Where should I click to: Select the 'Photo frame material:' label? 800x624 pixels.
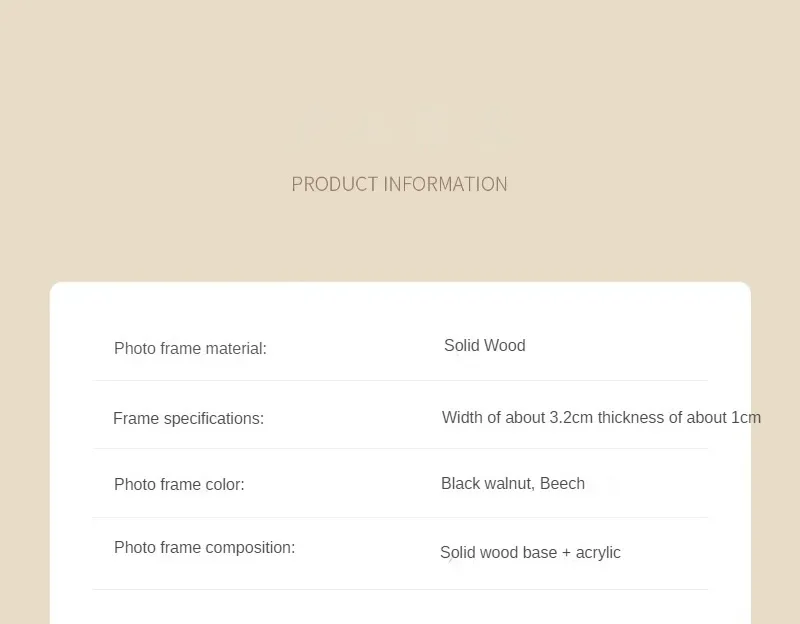[x=190, y=348]
